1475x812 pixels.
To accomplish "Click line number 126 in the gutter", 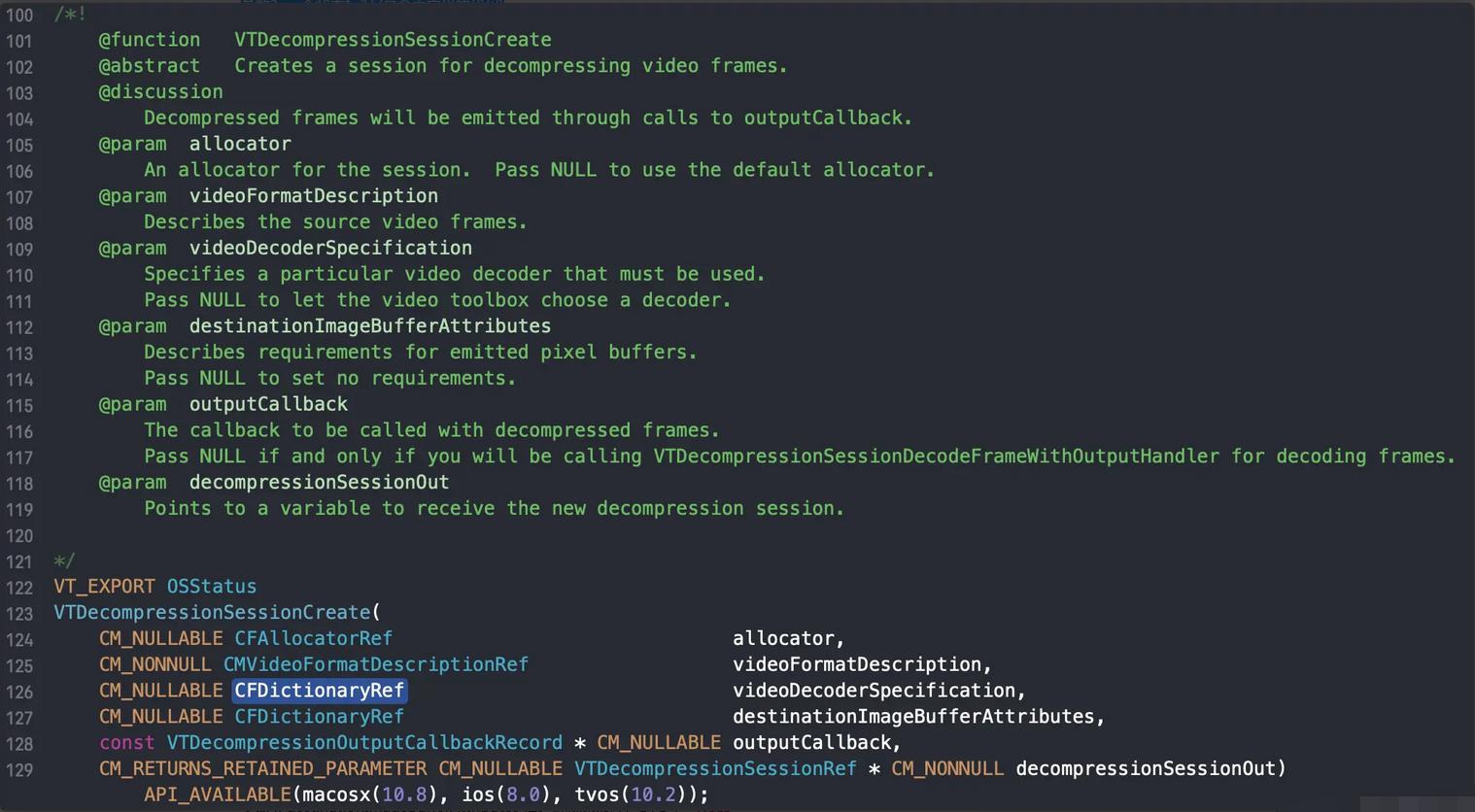I will [19, 692].
